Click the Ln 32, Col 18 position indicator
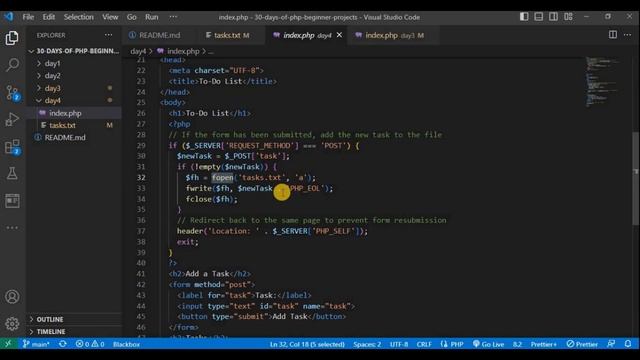The height and width of the screenshot is (360, 640). (x=307, y=344)
